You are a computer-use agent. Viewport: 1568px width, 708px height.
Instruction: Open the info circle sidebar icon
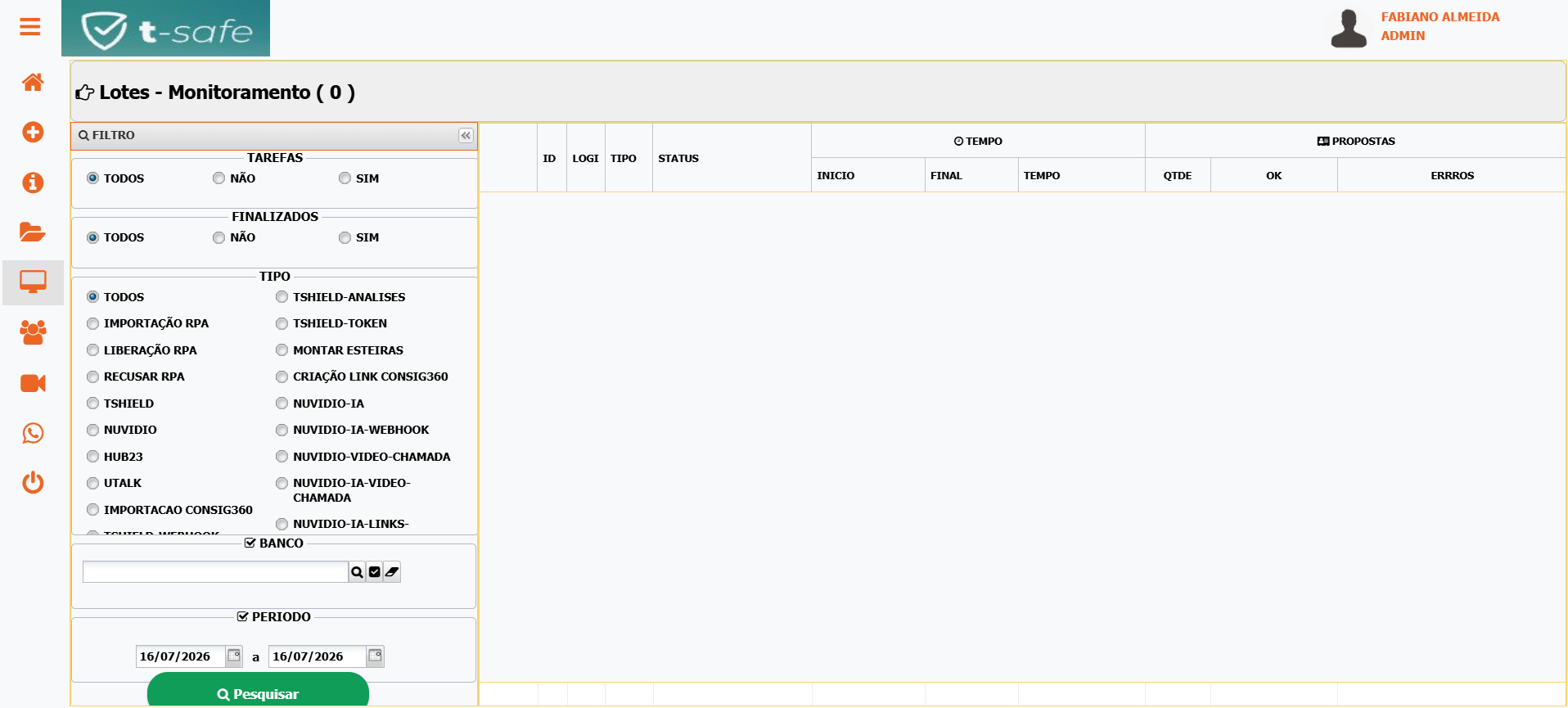(x=33, y=183)
